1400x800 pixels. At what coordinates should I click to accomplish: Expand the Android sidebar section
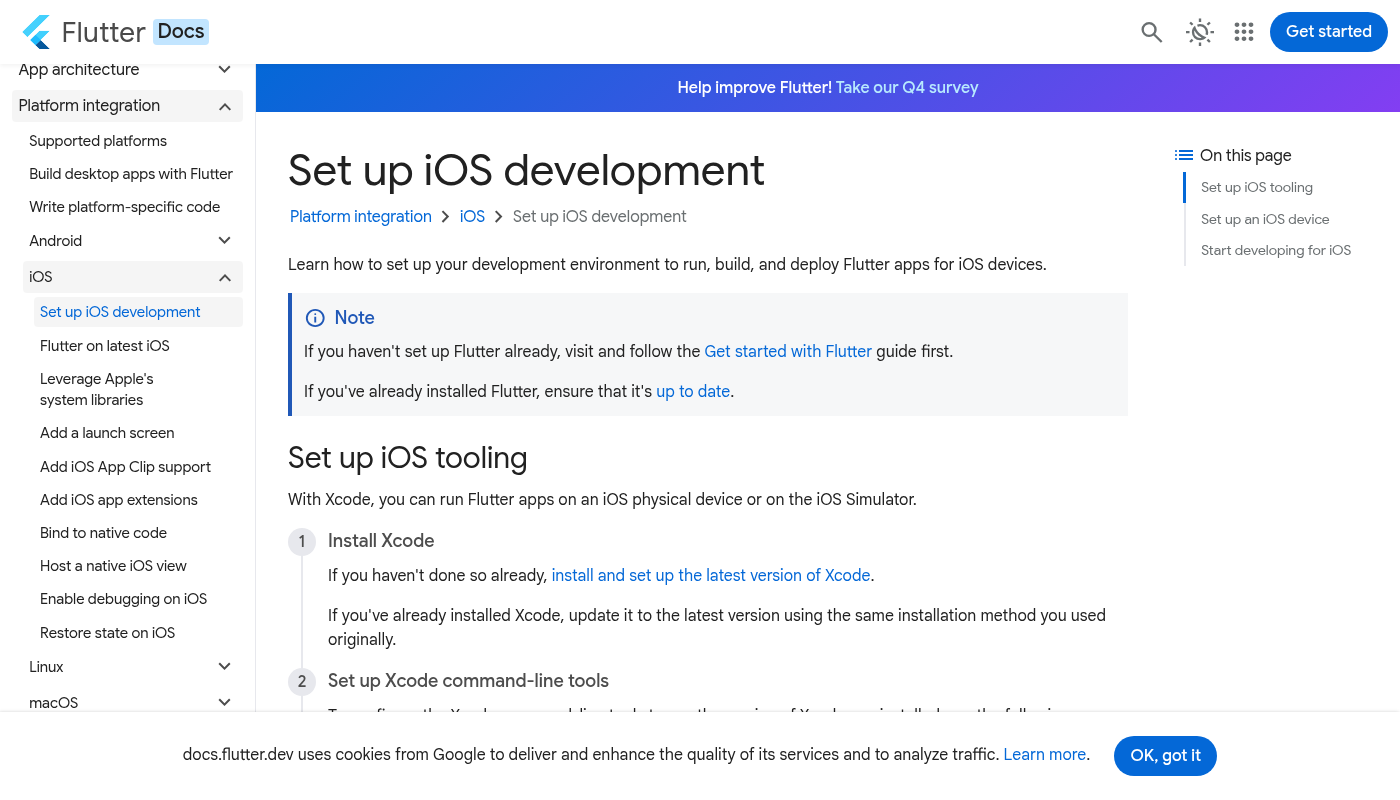(x=225, y=241)
